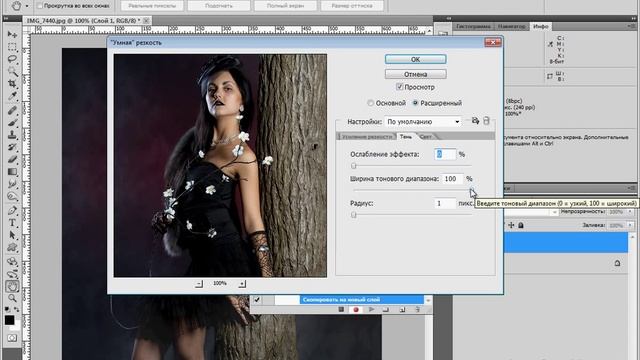
Task: Select the Type tool
Action: [x=12, y=223]
